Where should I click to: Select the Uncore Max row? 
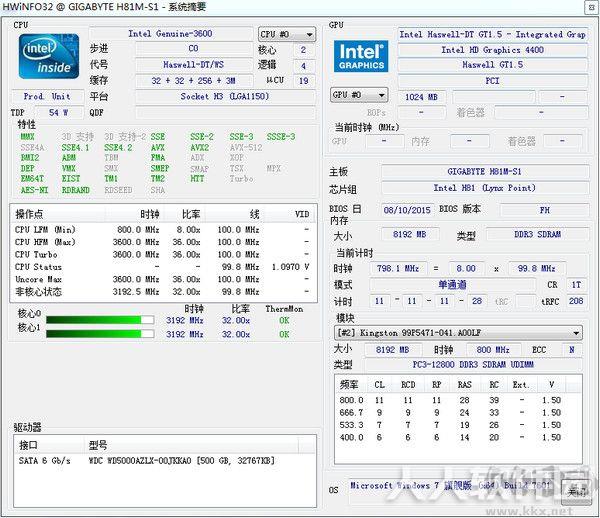(163, 279)
